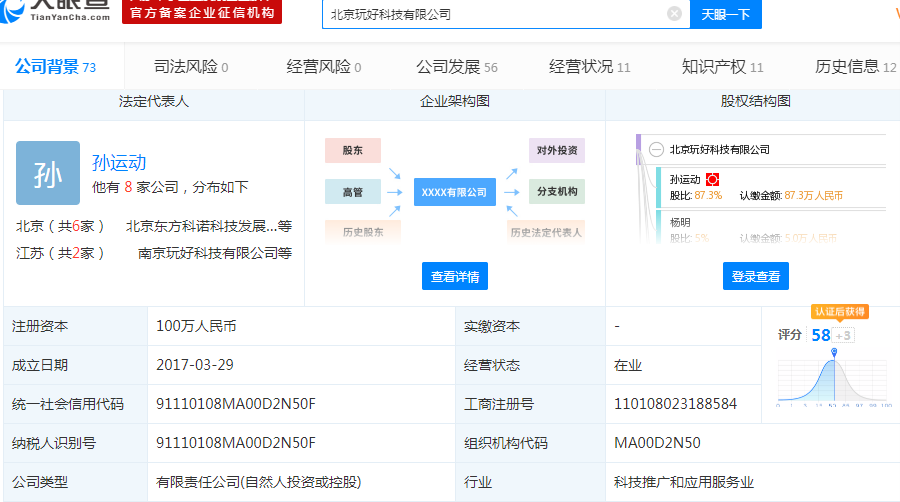Switch to the 公司背景 tab
Viewport: 900px width, 502px height.
(x=55, y=67)
